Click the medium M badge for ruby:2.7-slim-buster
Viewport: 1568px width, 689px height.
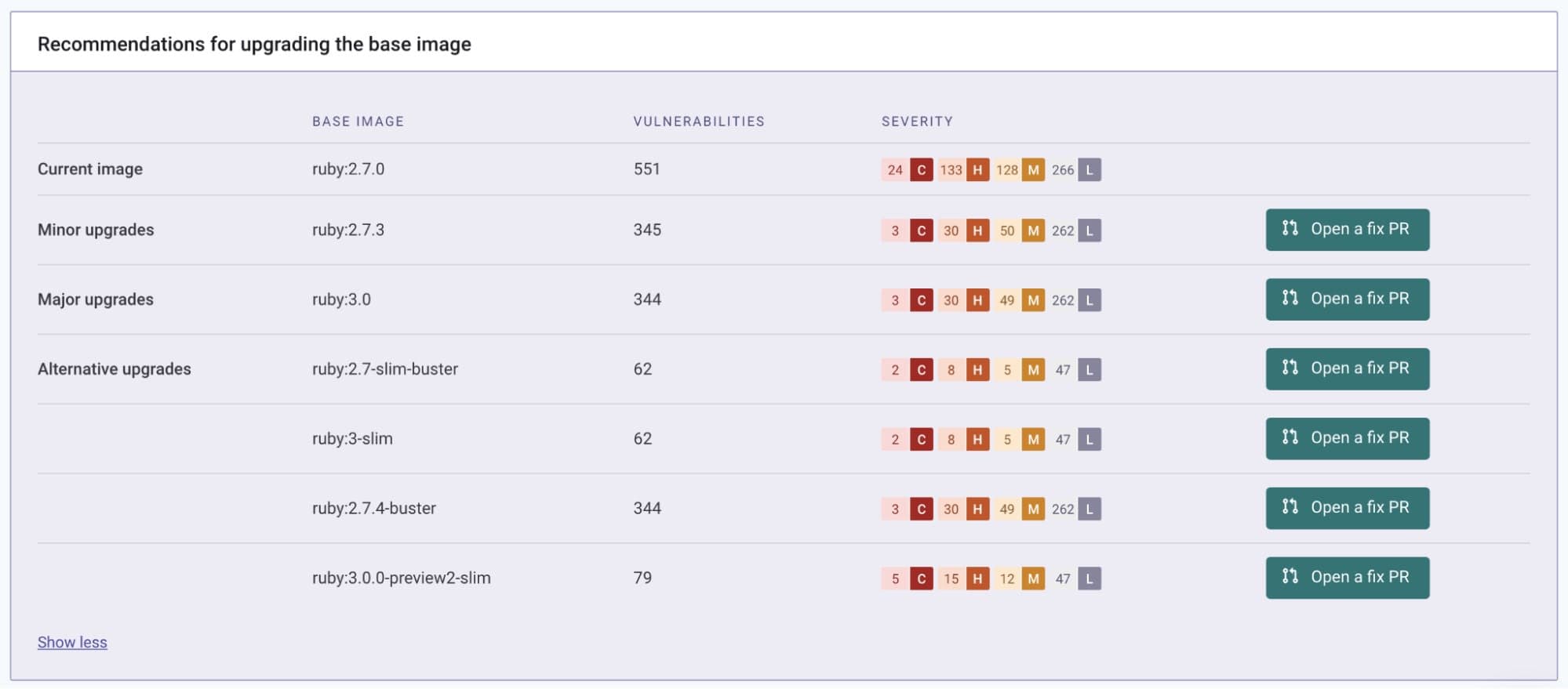click(1034, 370)
